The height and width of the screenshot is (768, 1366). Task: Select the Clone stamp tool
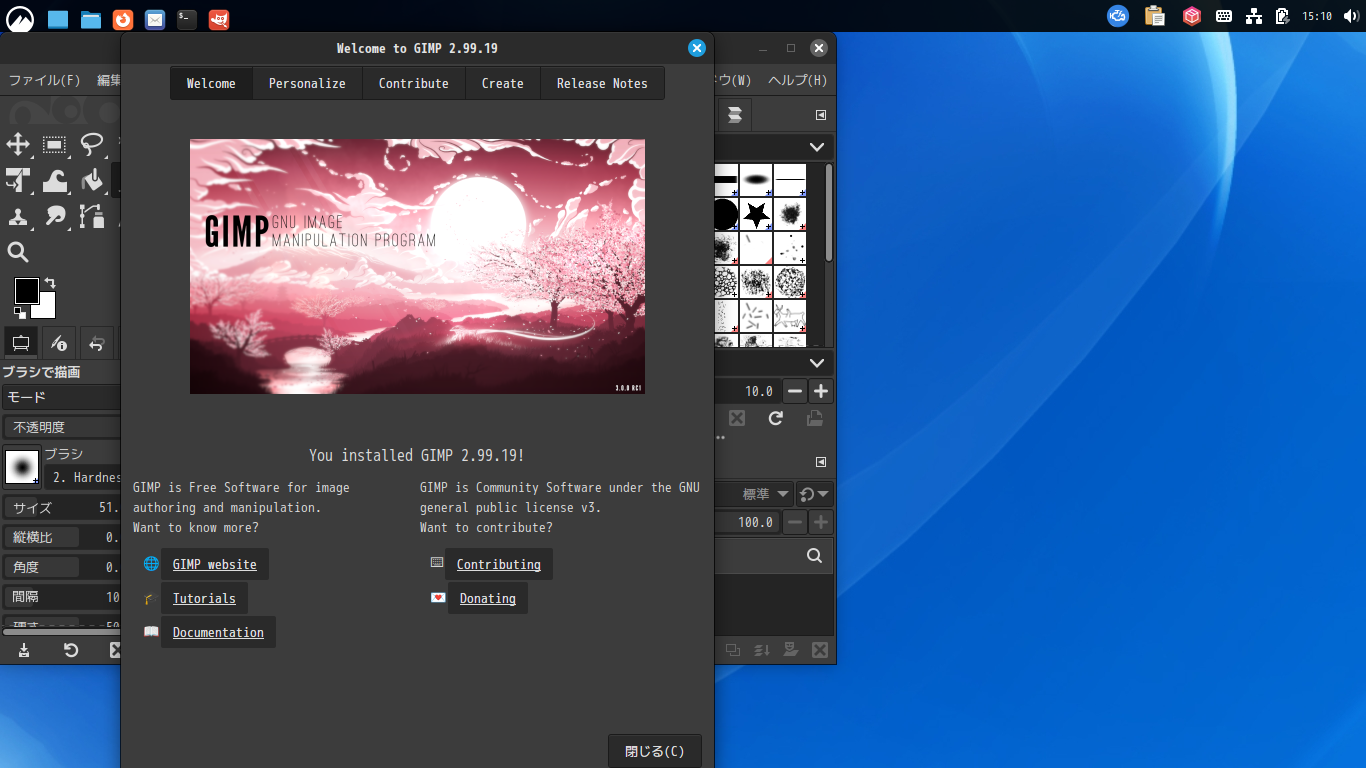click(18, 218)
